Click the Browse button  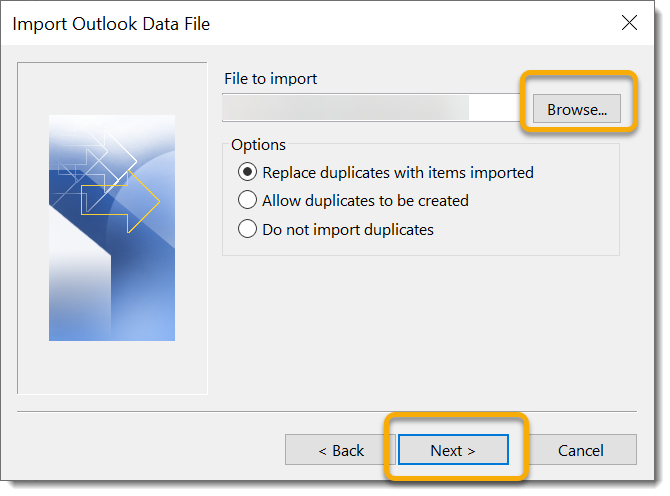[577, 109]
